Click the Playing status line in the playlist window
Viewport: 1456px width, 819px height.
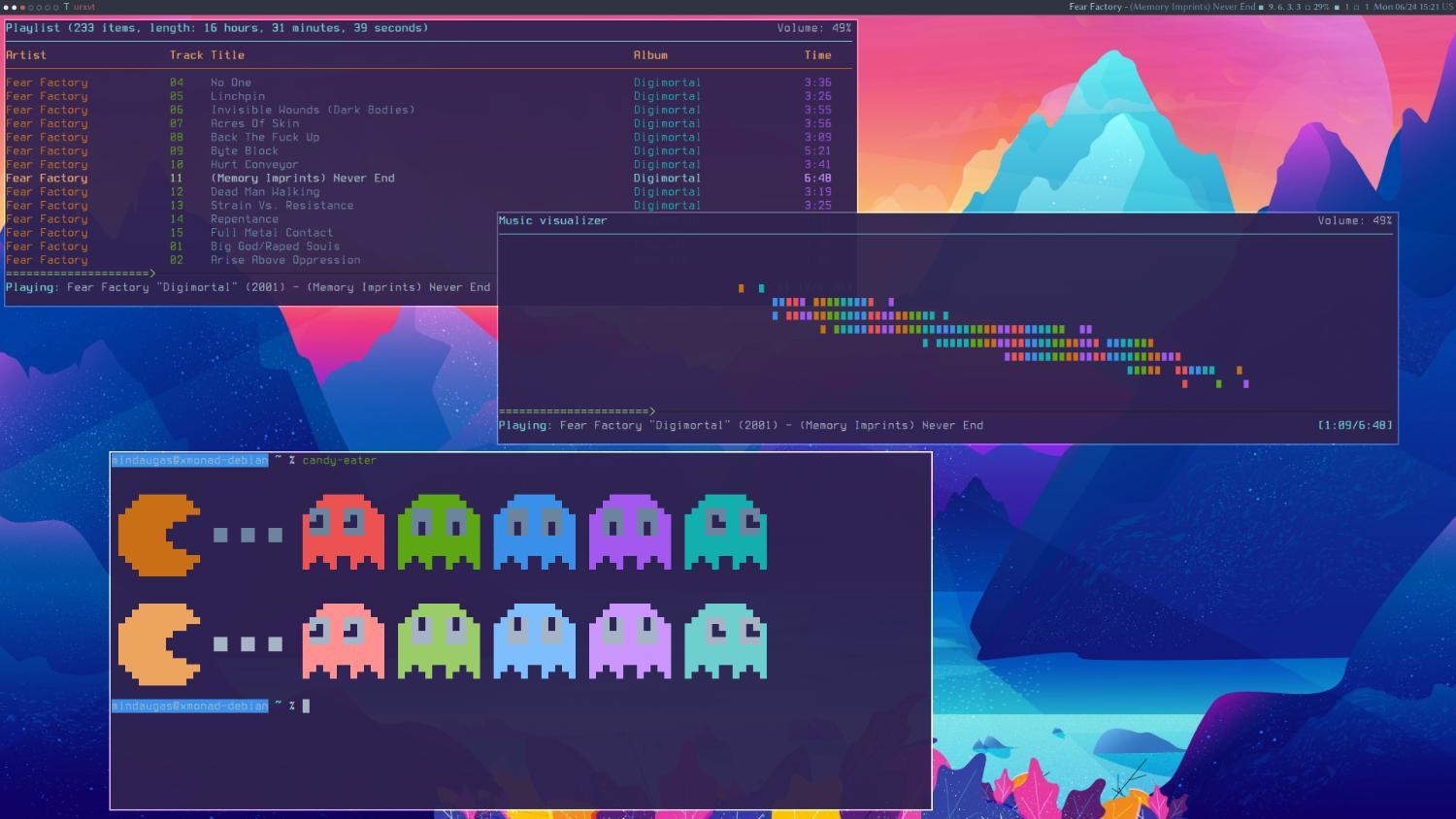(x=248, y=287)
